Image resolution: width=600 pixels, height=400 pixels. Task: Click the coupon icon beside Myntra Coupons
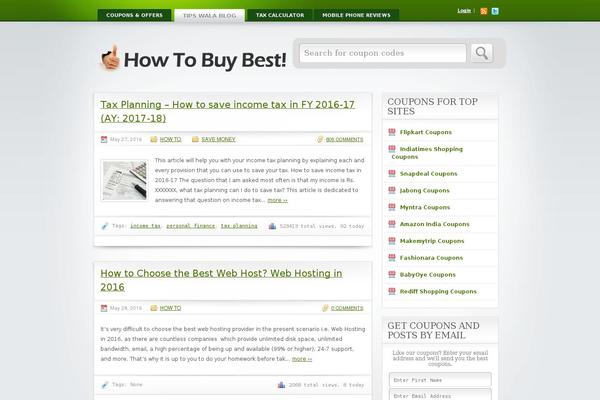[x=392, y=207]
